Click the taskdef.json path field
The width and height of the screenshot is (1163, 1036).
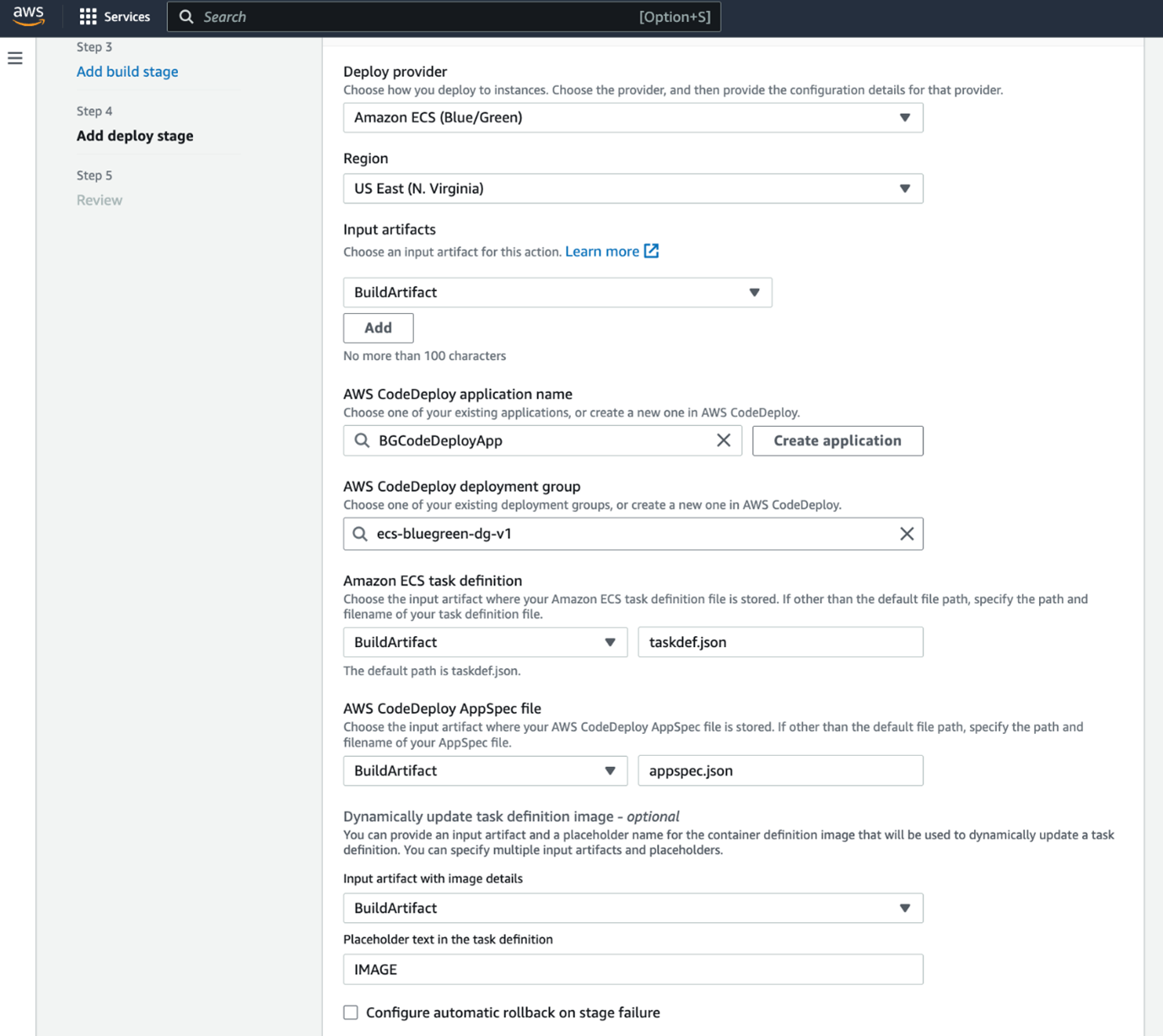pyautogui.click(x=781, y=642)
